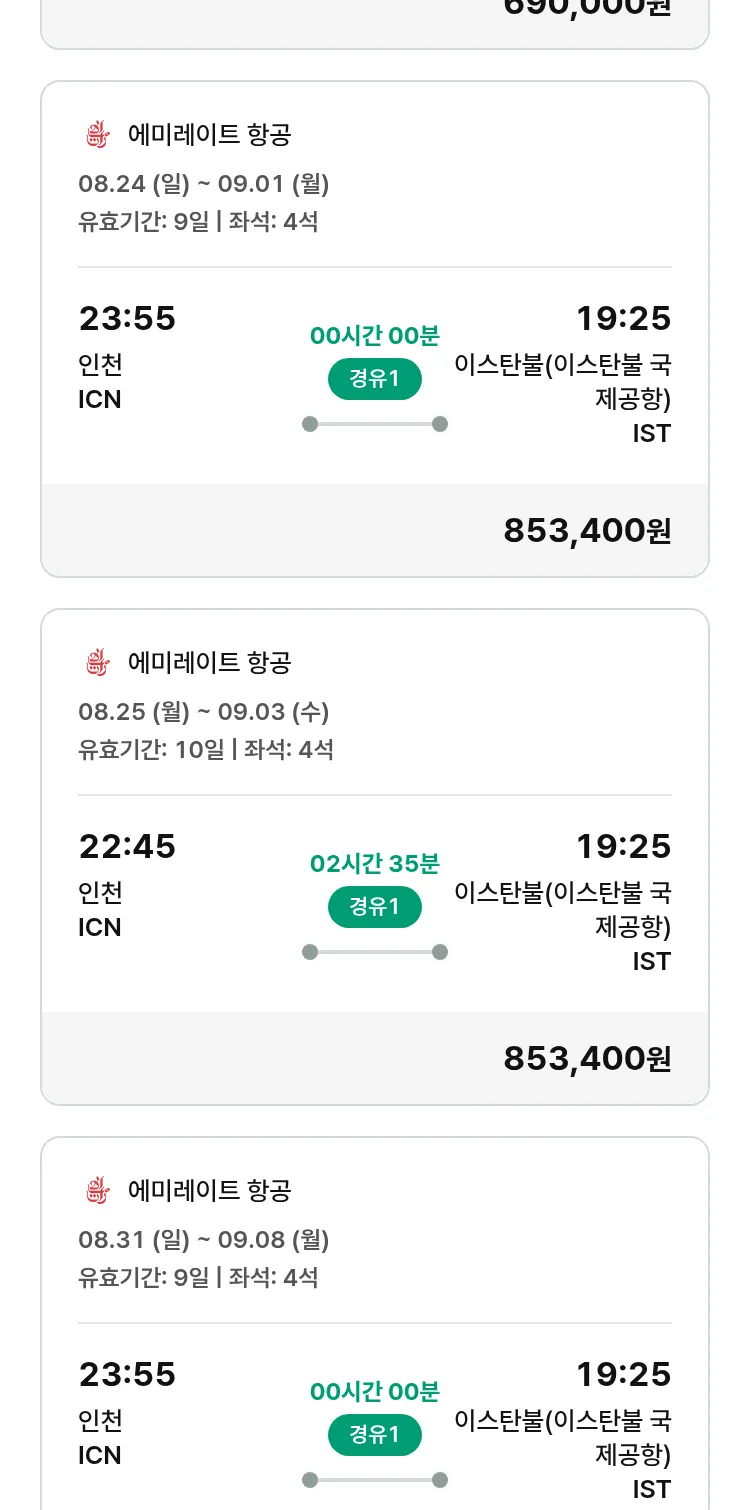Click the route line in the 08.25 card
Image resolution: width=750 pixels, height=1510 pixels.
point(375,952)
